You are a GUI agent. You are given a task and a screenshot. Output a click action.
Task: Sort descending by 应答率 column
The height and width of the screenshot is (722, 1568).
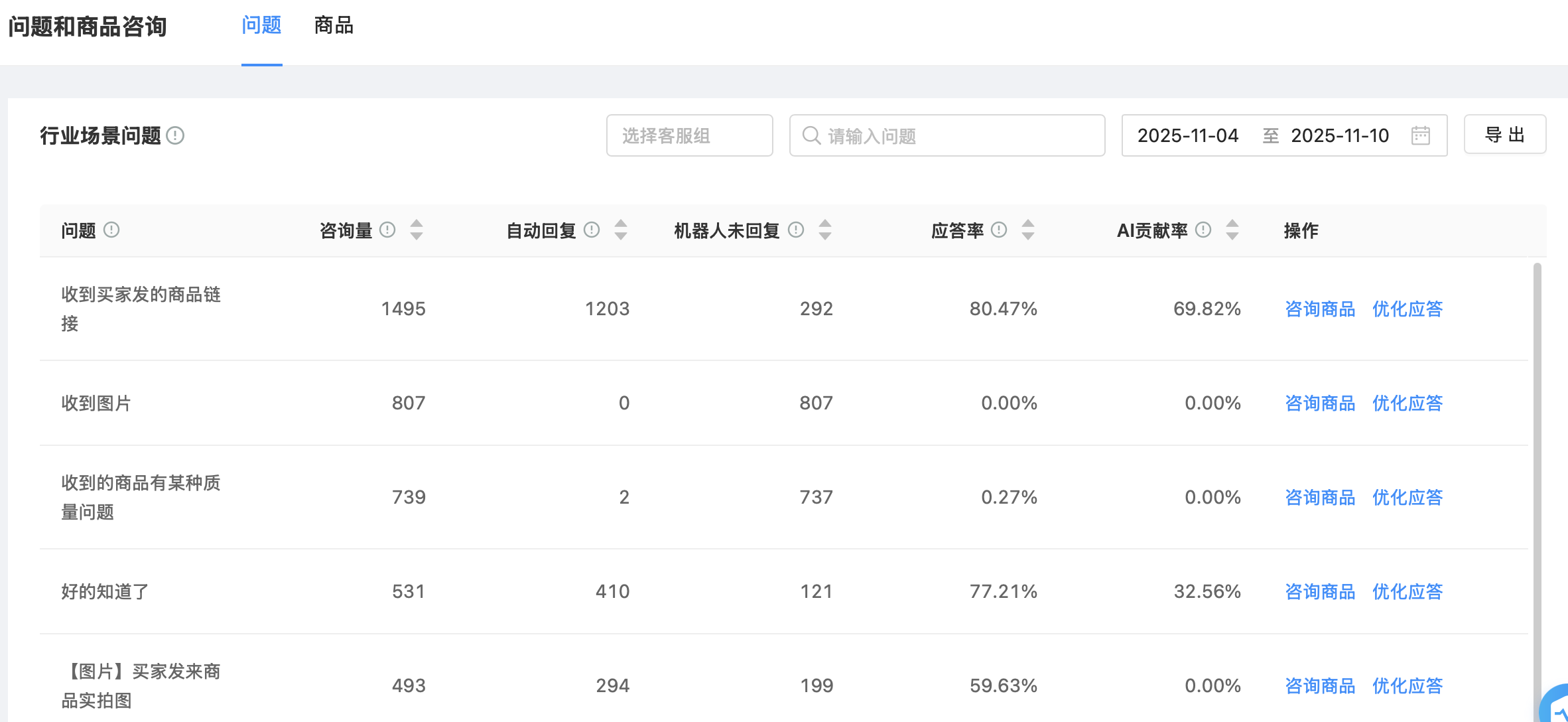[1028, 236]
